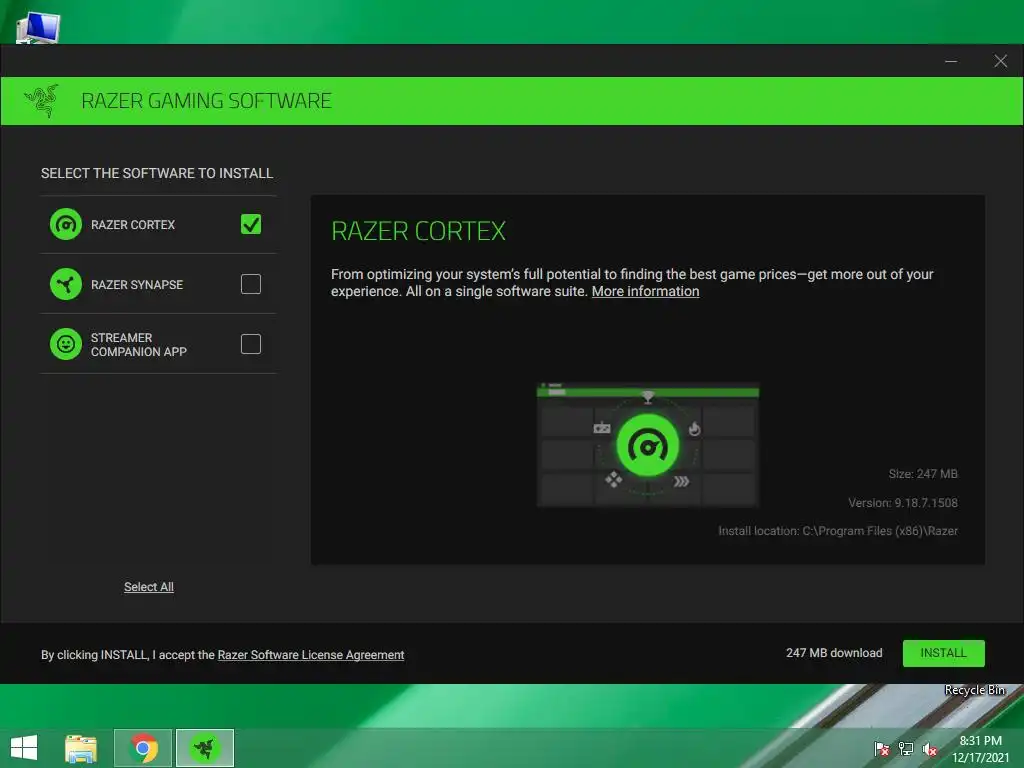
Task: Select the RAZER SYNAPSE list entry label
Action: point(137,285)
